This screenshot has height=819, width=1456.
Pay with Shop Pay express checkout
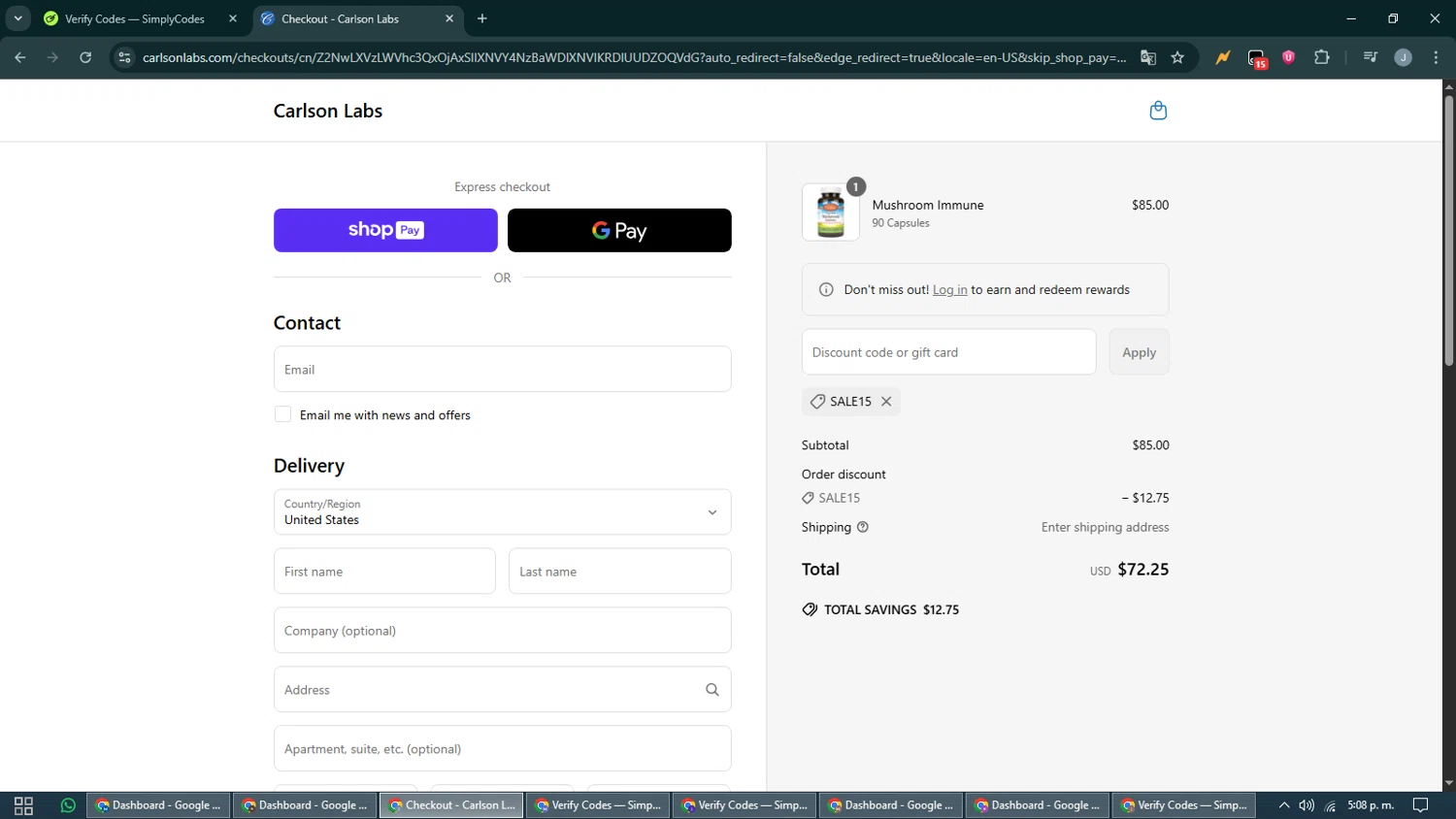click(x=385, y=230)
